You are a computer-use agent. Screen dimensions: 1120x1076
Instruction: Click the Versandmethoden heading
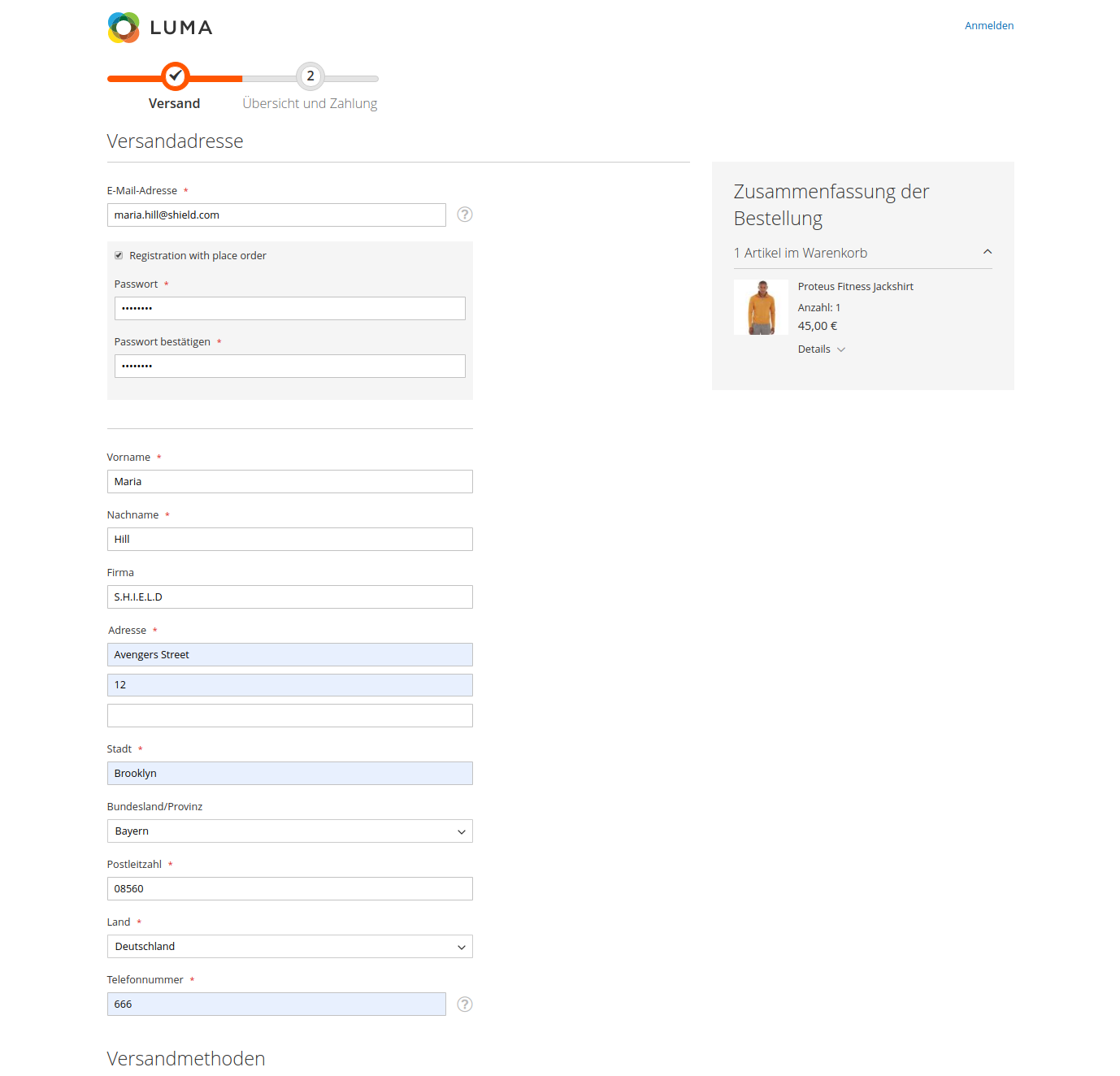[x=186, y=1059]
